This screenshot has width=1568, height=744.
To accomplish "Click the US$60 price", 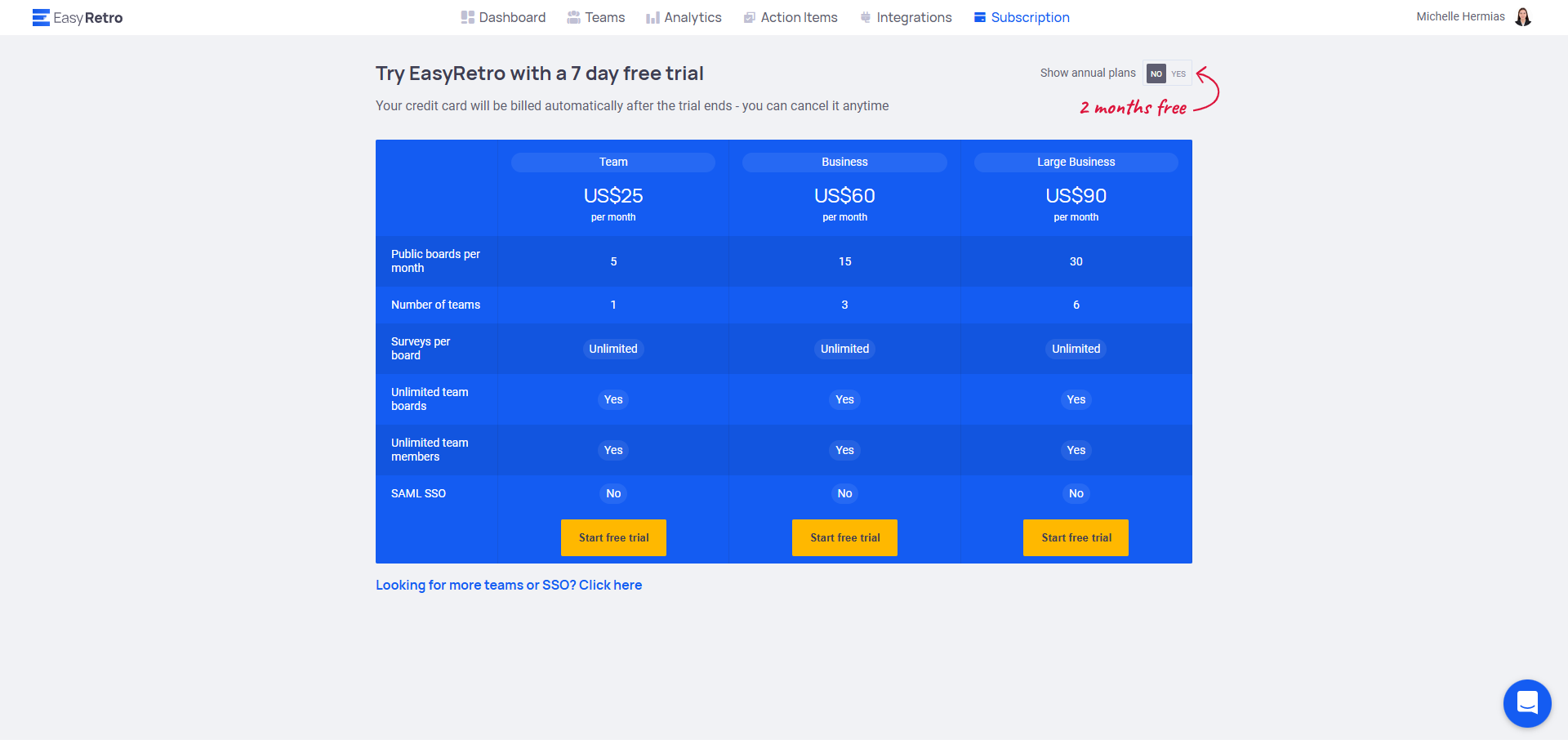I will tap(844, 195).
